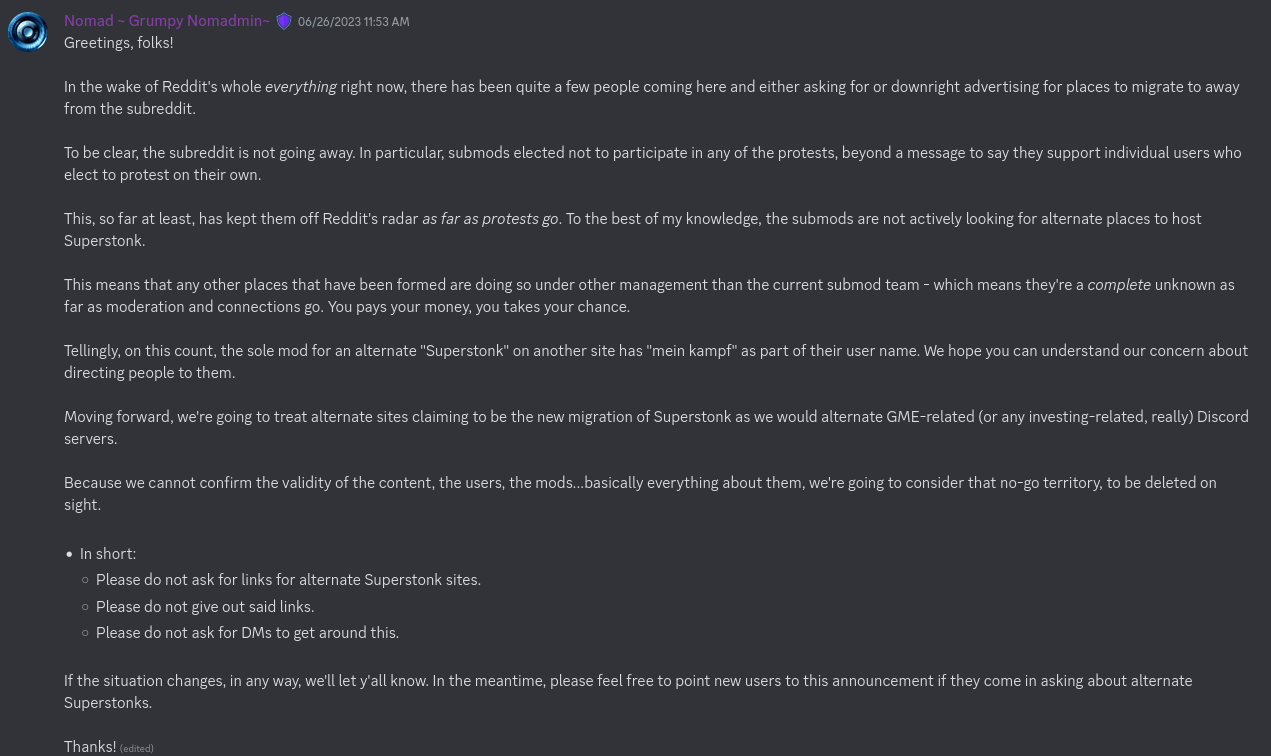Click the italic word "complete"
The image size is (1271, 756).
click(1119, 285)
